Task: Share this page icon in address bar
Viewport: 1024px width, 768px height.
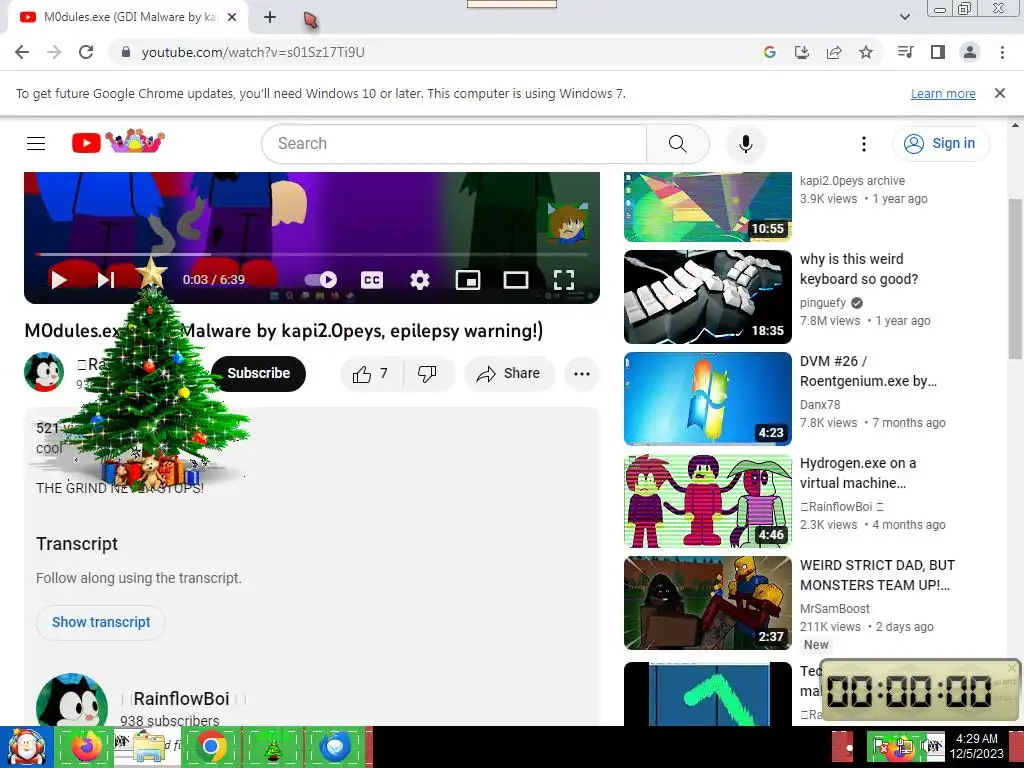Action: click(834, 52)
